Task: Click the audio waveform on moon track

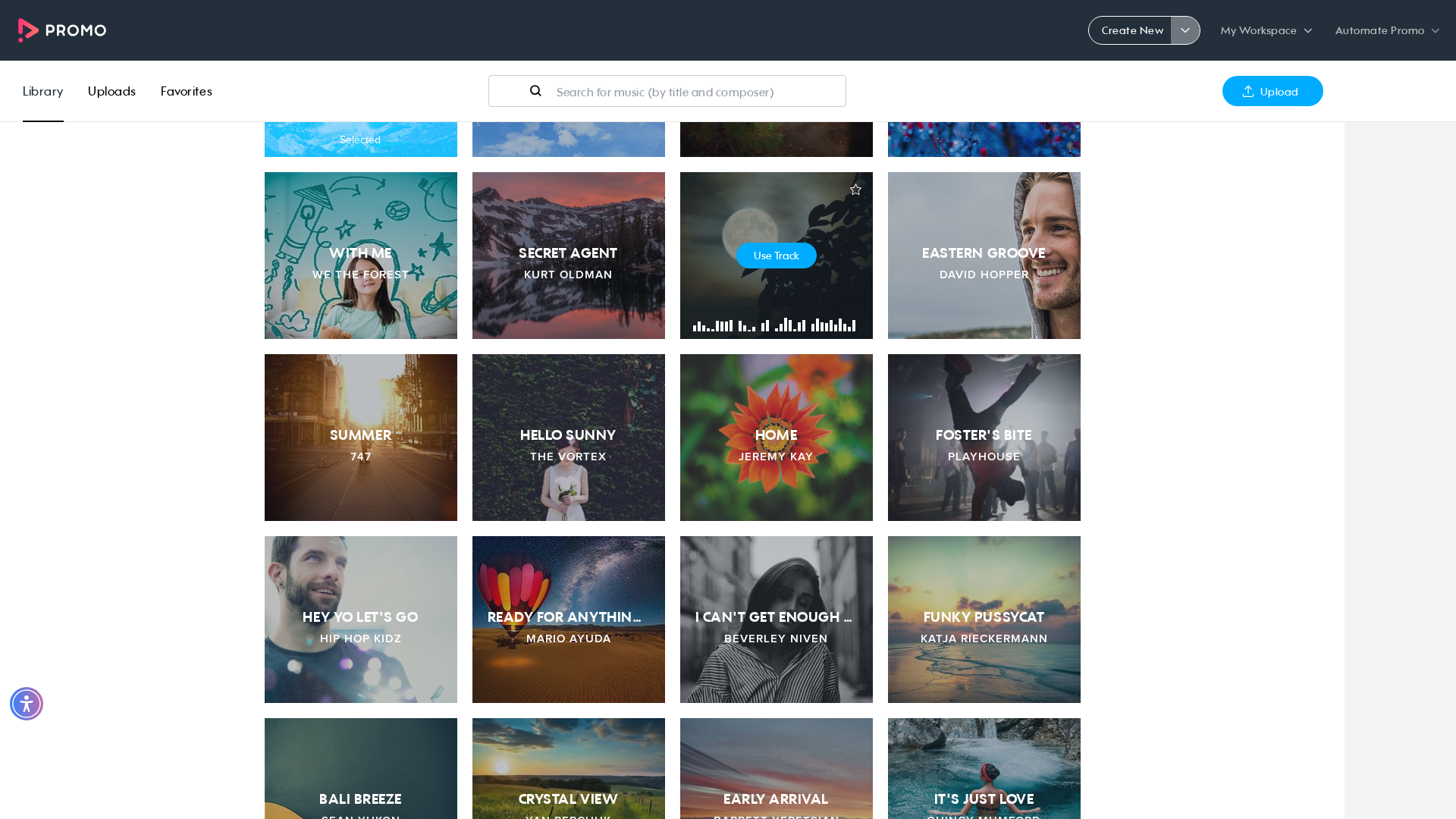Action: click(774, 325)
